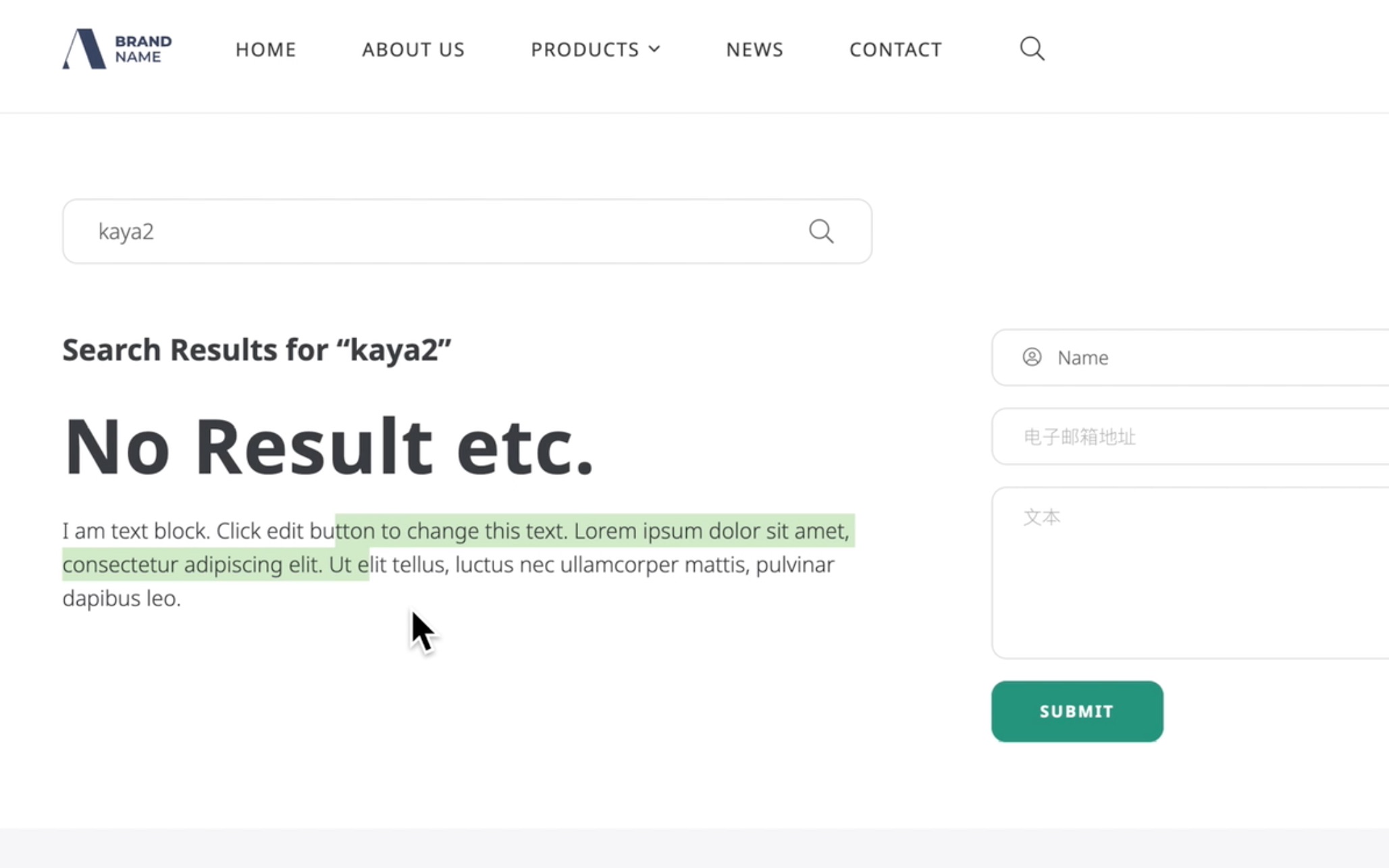Screen dimensions: 1389x868
Task: Open the About Us page
Action: click(x=413, y=49)
